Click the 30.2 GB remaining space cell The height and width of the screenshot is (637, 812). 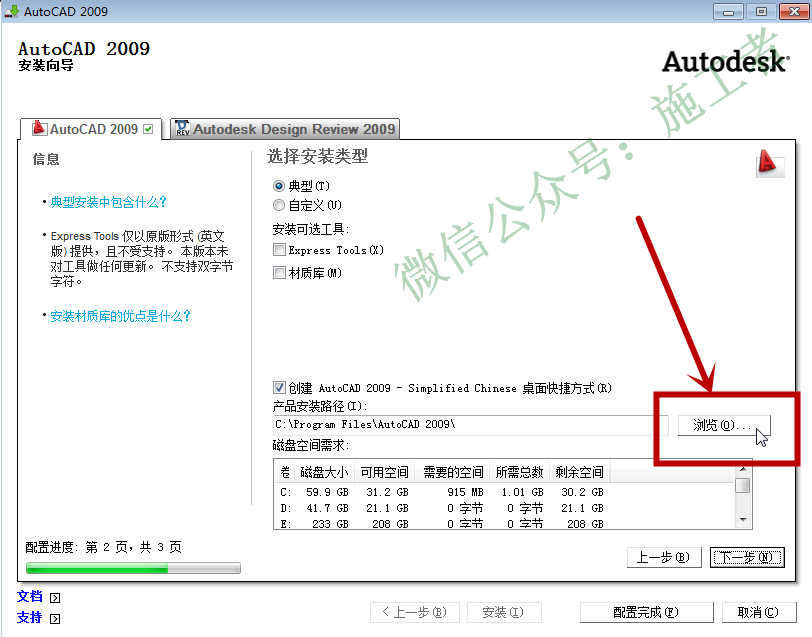[x=583, y=492]
